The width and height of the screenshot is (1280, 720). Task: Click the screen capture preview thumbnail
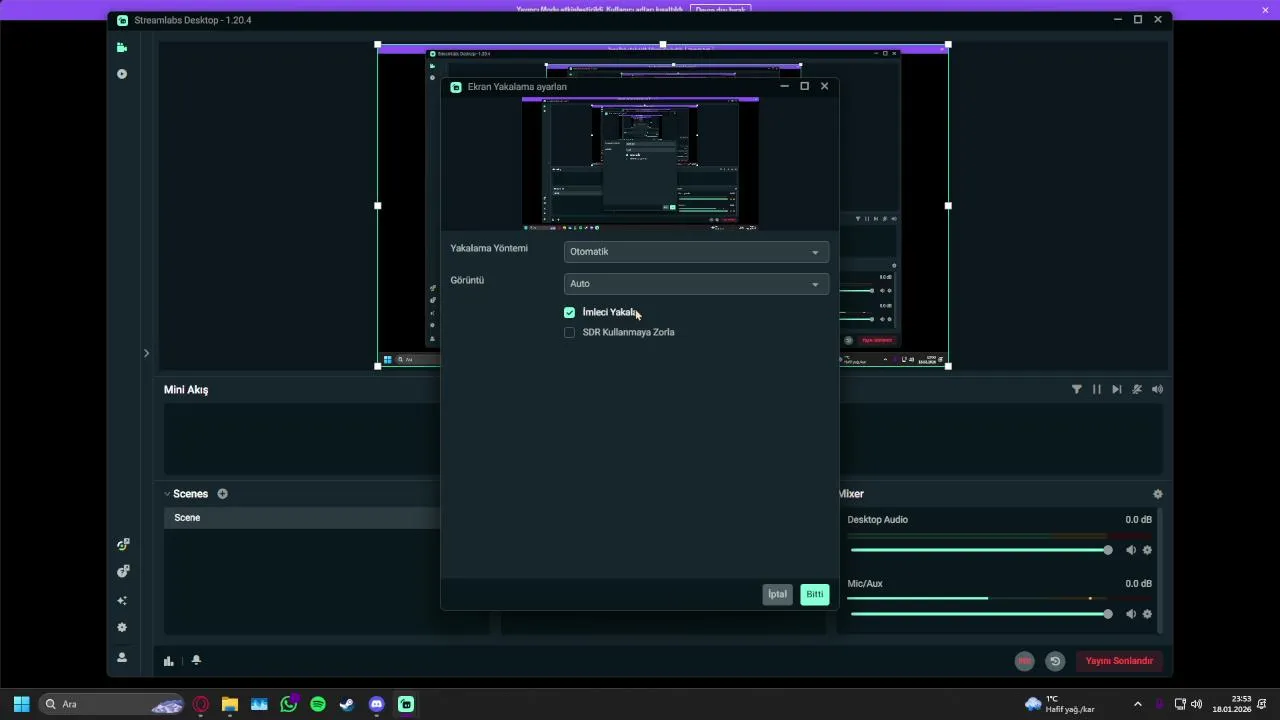click(x=640, y=164)
